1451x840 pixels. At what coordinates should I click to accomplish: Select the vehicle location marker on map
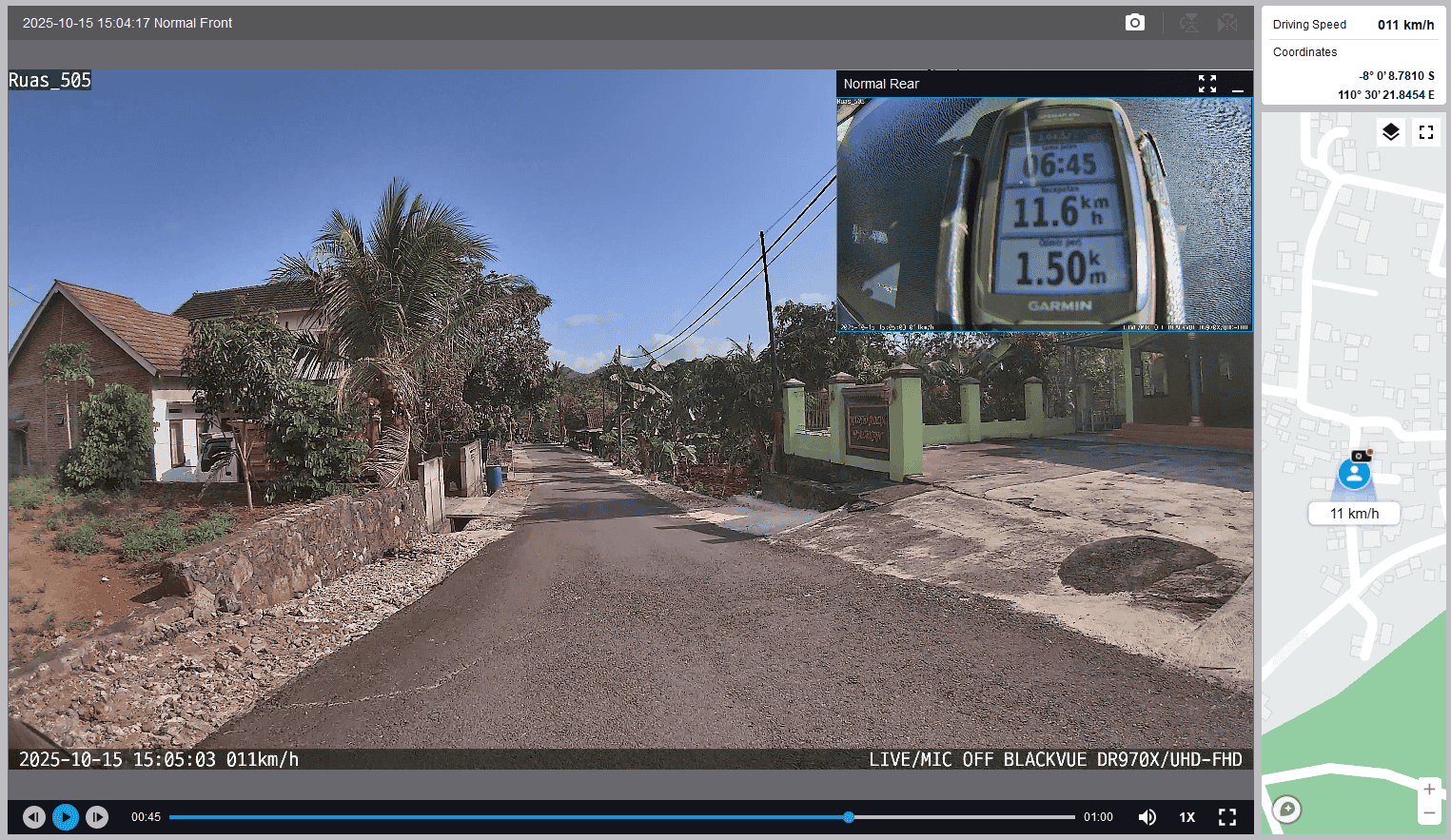coord(1354,473)
